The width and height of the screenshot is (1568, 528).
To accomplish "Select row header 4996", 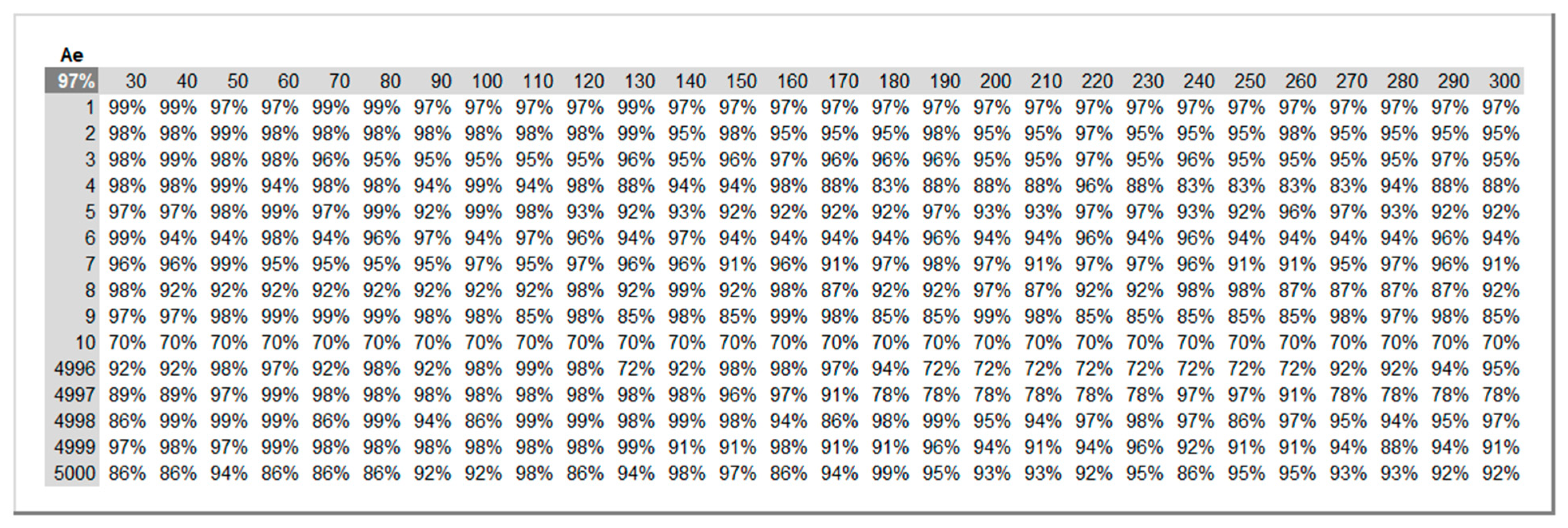I will [x=74, y=369].
